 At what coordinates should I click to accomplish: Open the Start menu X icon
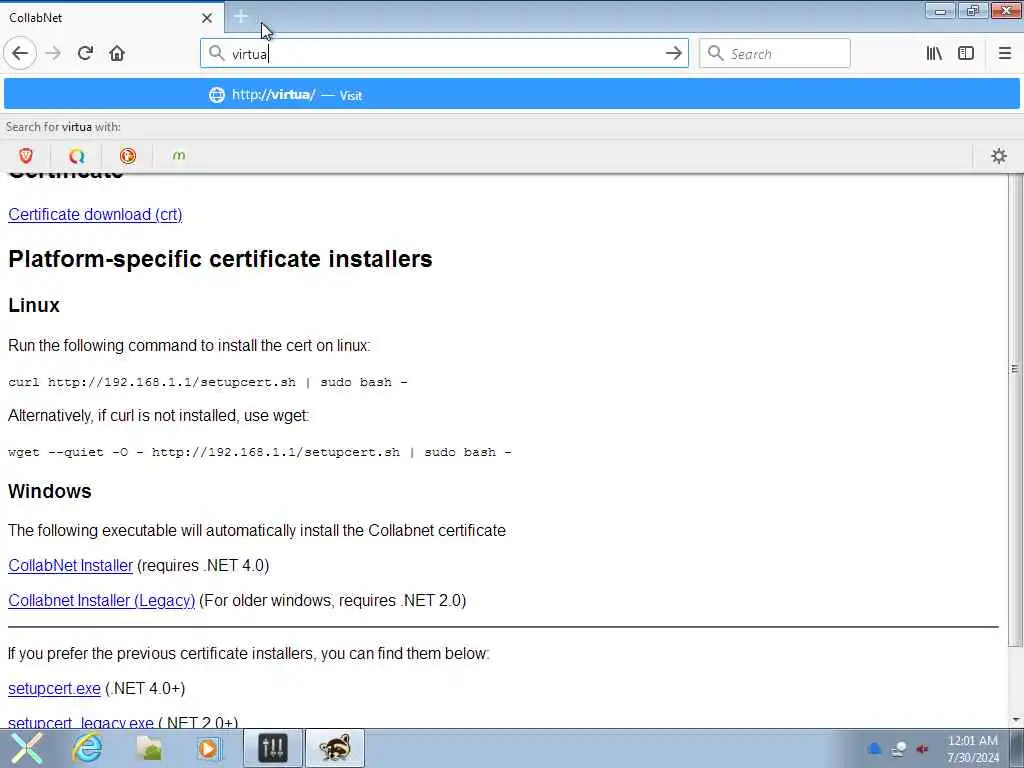[x=26, y=748]
